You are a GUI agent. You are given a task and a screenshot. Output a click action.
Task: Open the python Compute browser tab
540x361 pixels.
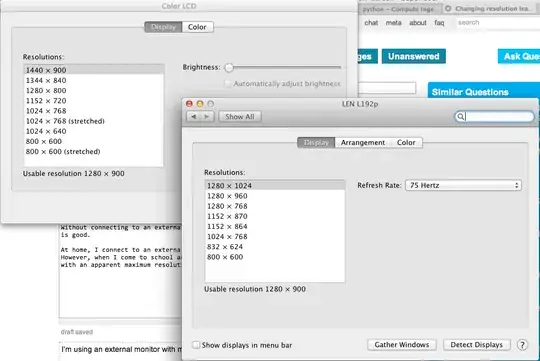400,9
